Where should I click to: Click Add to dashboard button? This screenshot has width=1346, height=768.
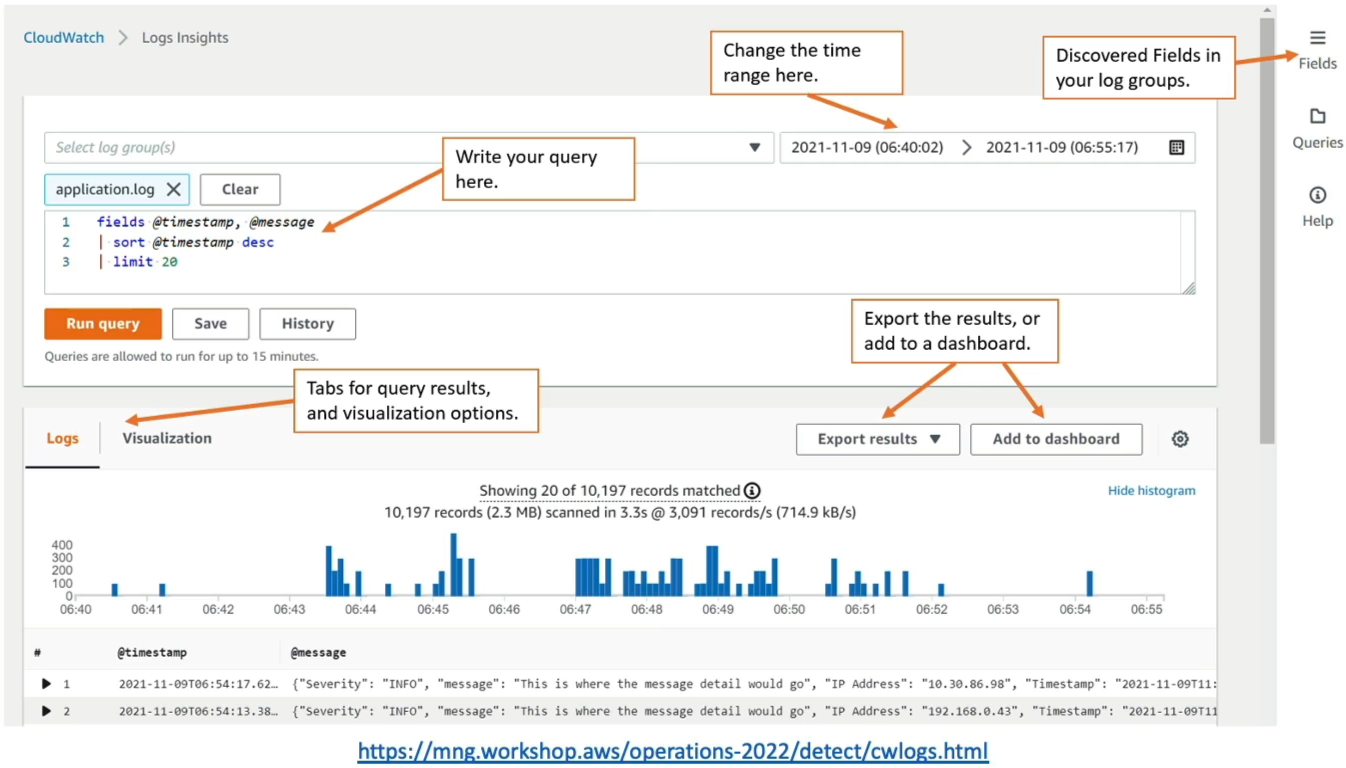[x=1056, y=439]
